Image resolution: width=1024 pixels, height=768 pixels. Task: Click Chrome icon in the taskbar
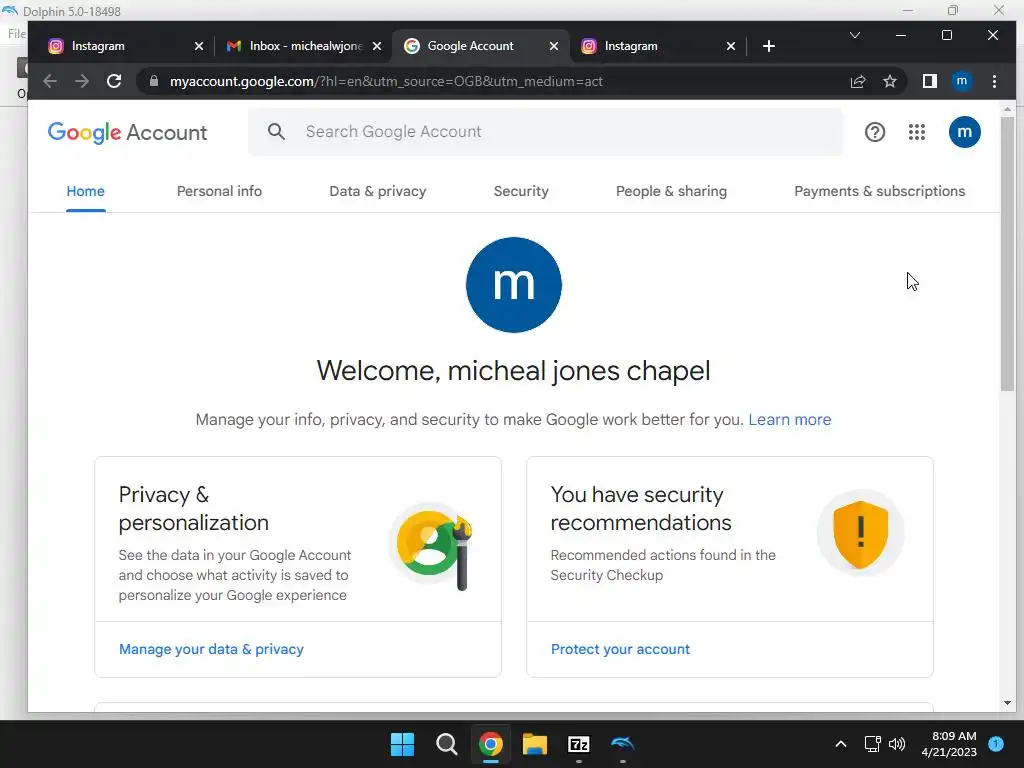pyautogui.click(x=490, y=744)
